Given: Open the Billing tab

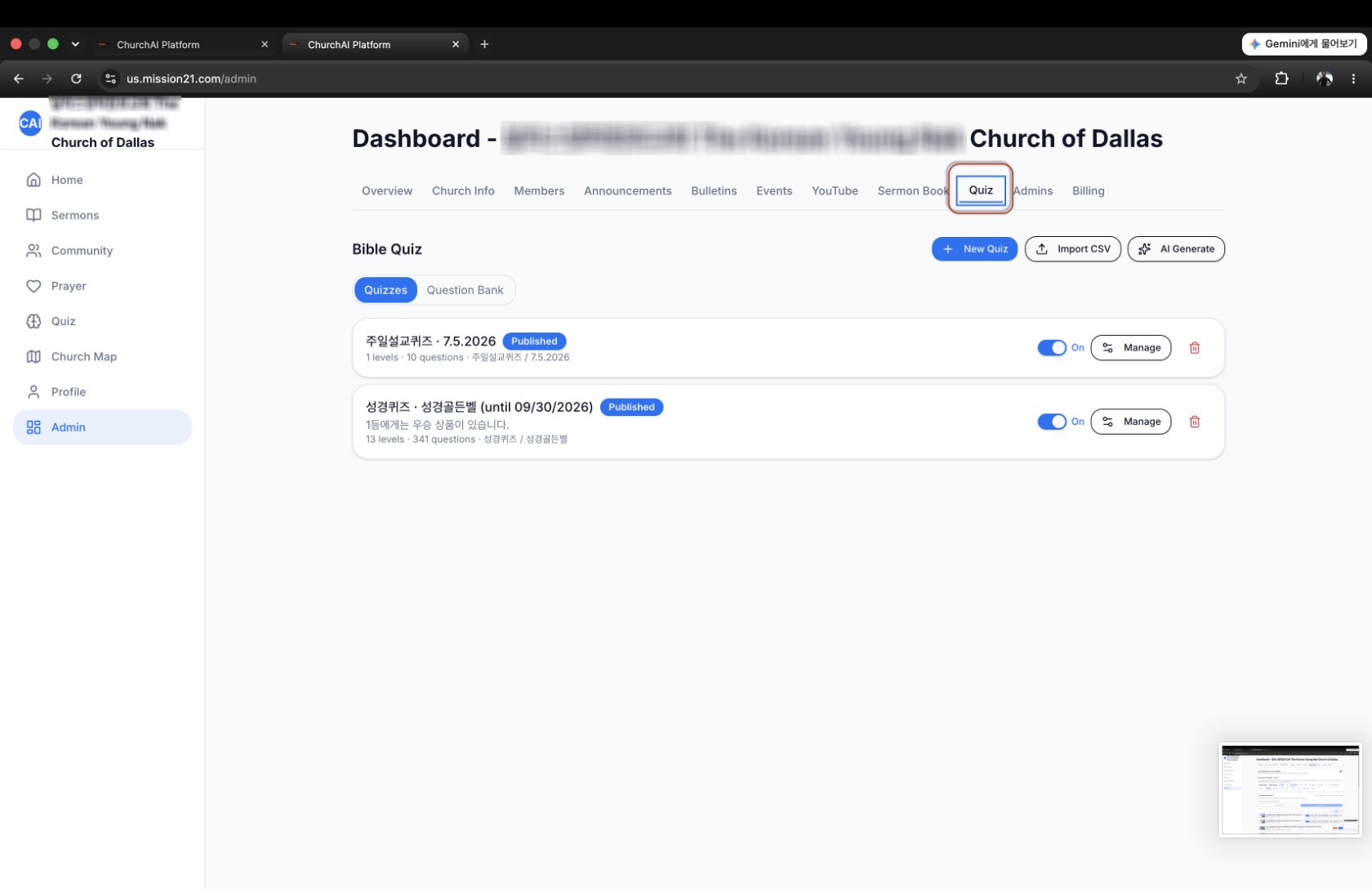Looking at the screenshot, I should [x=1089, y=190].
